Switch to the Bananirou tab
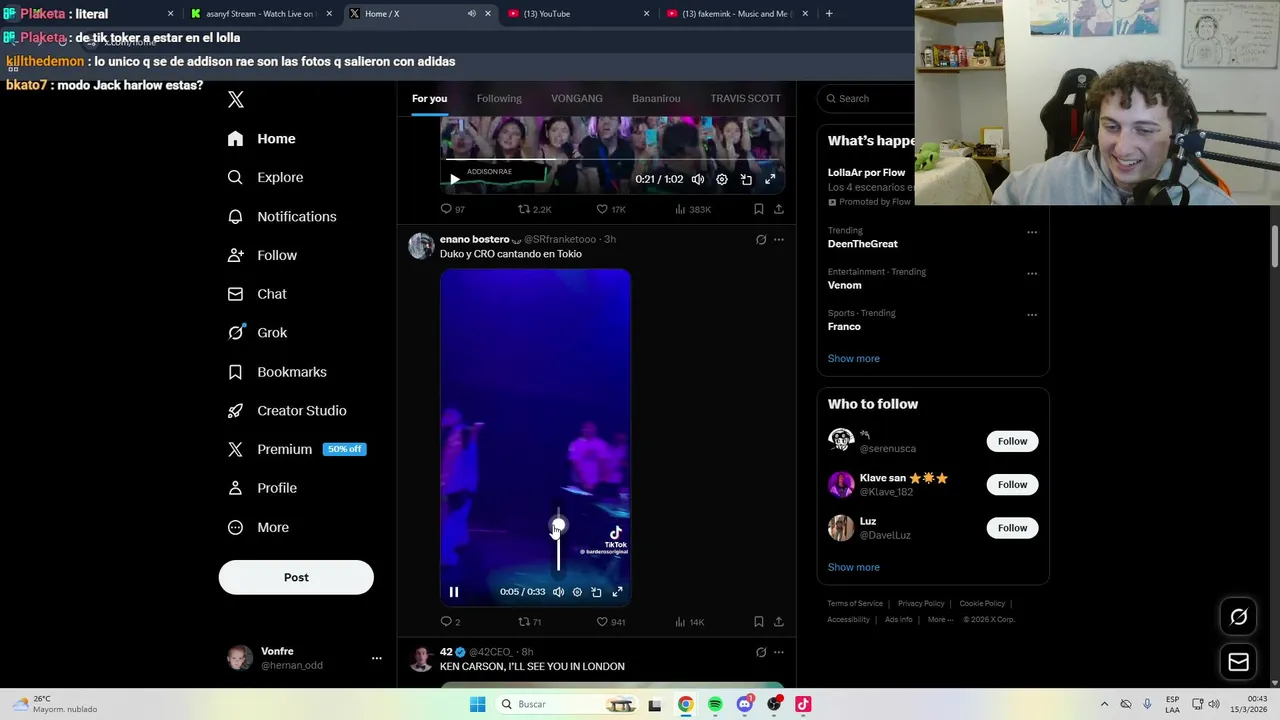Screen dimensions: 1280x720 656,98
